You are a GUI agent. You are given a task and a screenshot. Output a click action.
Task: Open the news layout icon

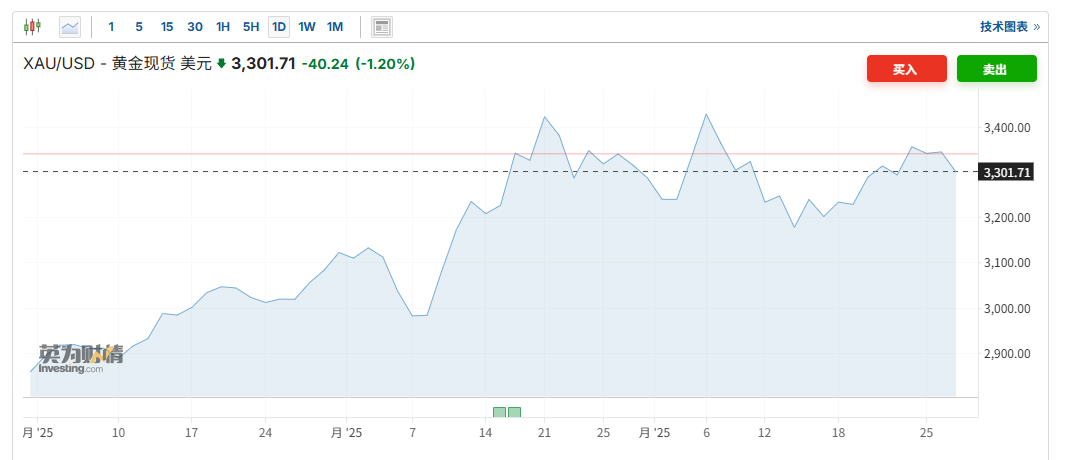coord(381,26)
